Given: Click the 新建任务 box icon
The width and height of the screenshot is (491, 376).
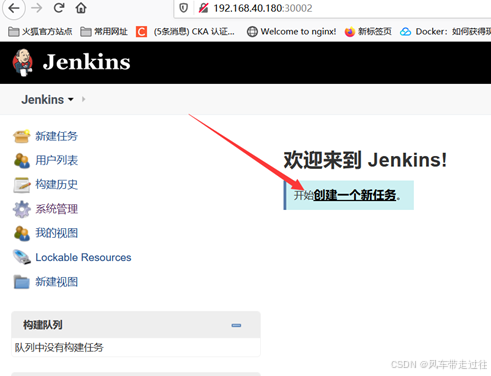Looking at the screenshot, I should pyautogui.click(x=22, y=136).
